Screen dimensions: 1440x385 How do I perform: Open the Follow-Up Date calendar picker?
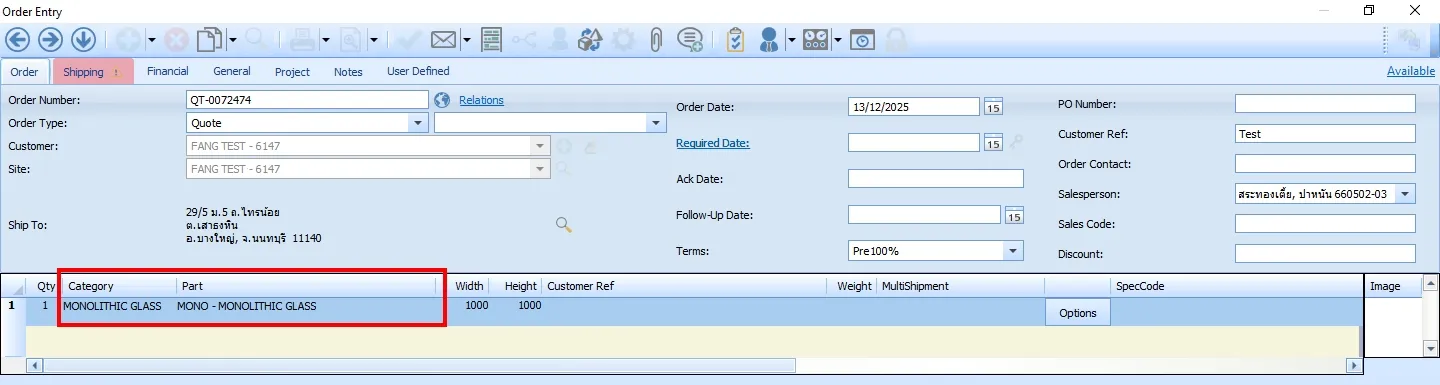(x=1014, y=215)
